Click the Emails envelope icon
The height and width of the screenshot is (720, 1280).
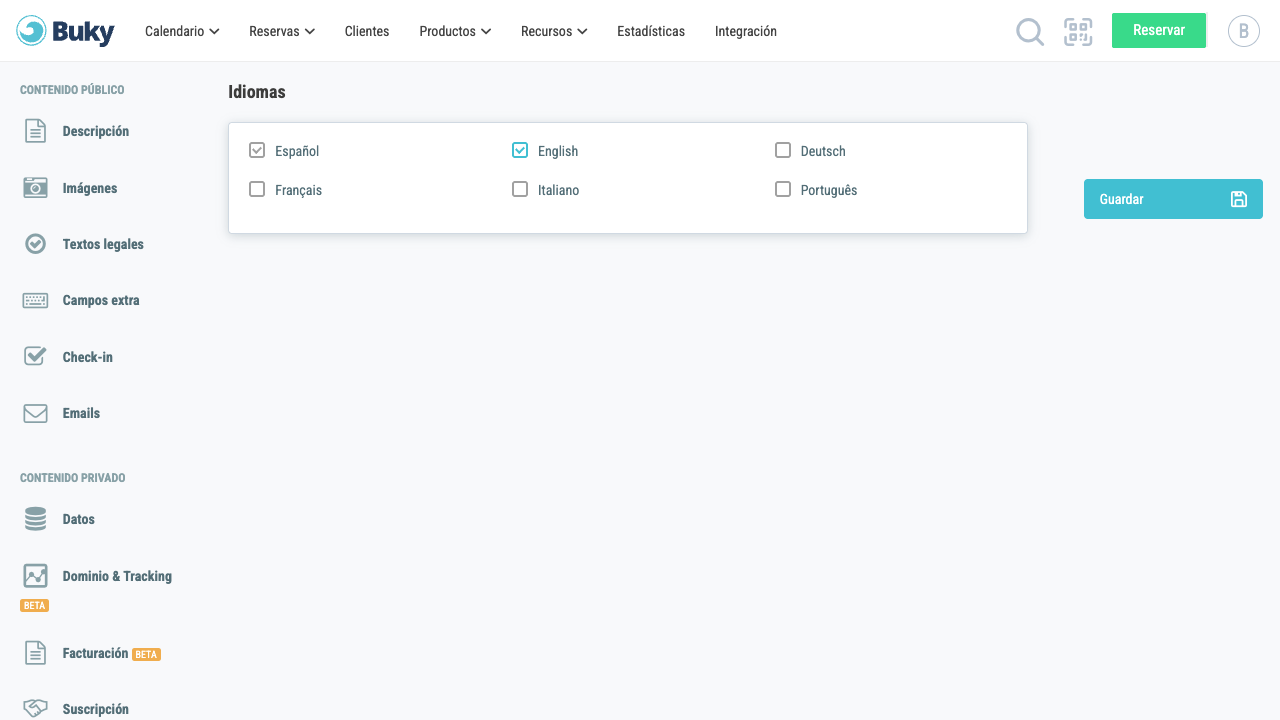(x=36, y=413)
